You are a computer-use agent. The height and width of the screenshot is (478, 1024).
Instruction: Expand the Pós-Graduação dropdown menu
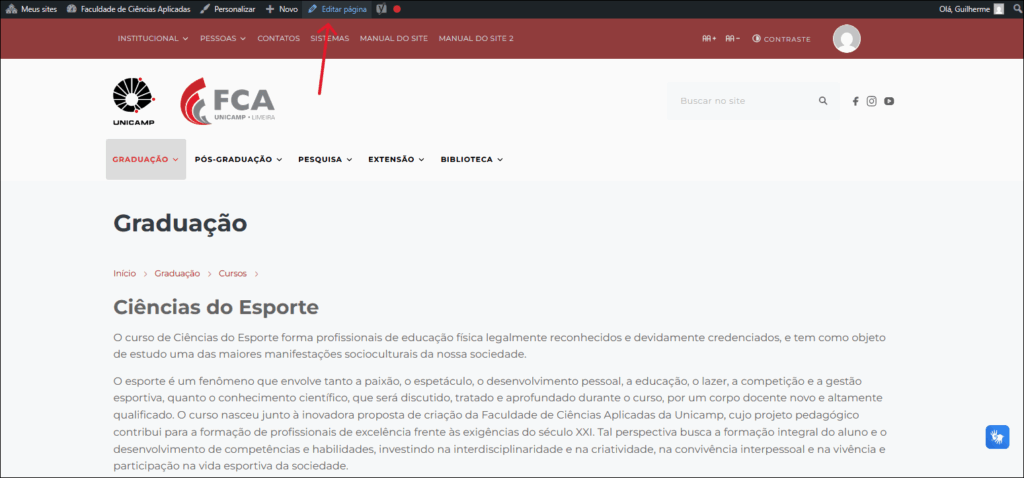(x=238, y=159)
